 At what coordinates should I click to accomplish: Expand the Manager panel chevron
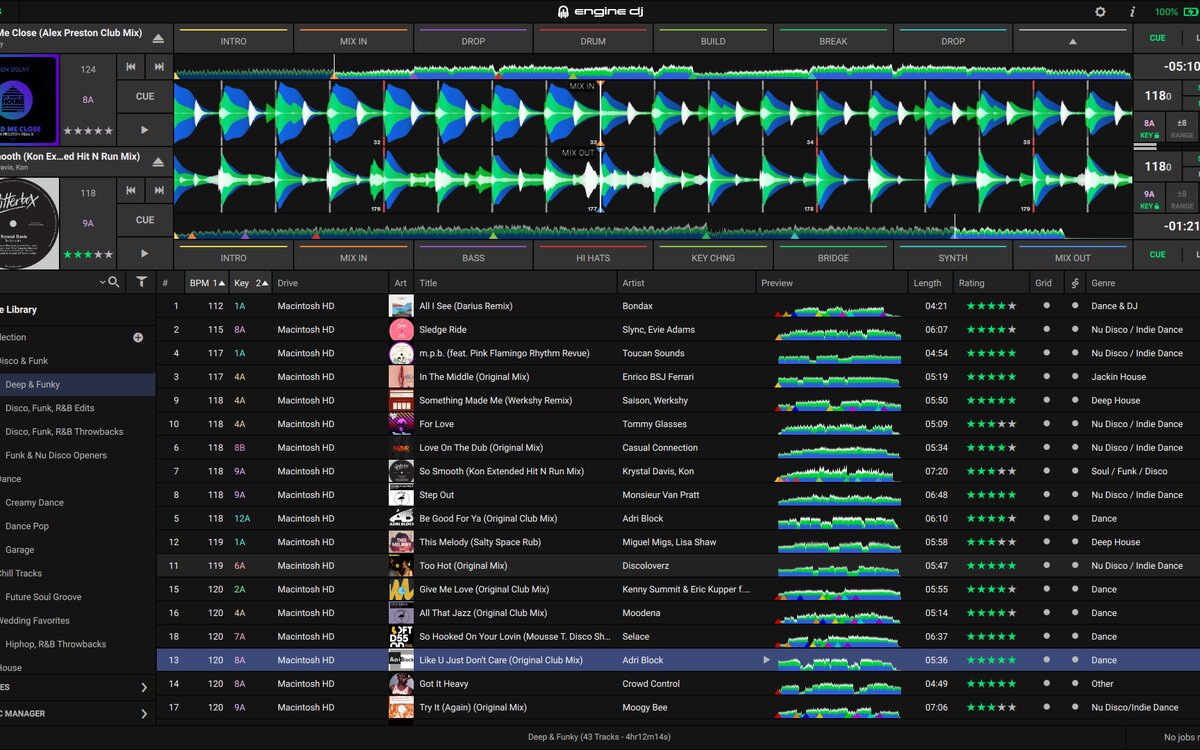coord(144,714)
